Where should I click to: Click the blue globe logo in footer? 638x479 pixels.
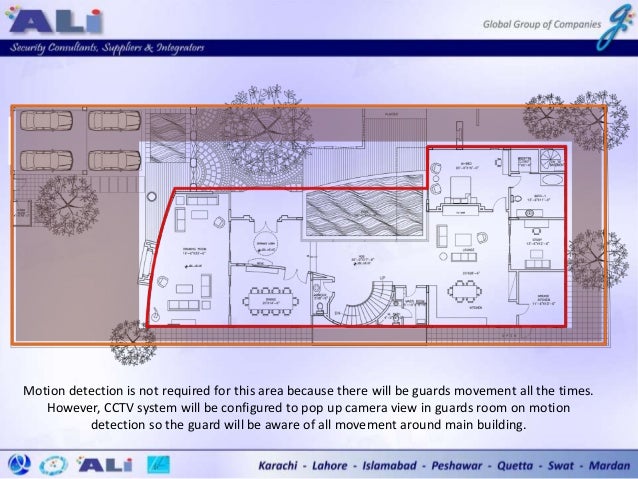[19, 464]
